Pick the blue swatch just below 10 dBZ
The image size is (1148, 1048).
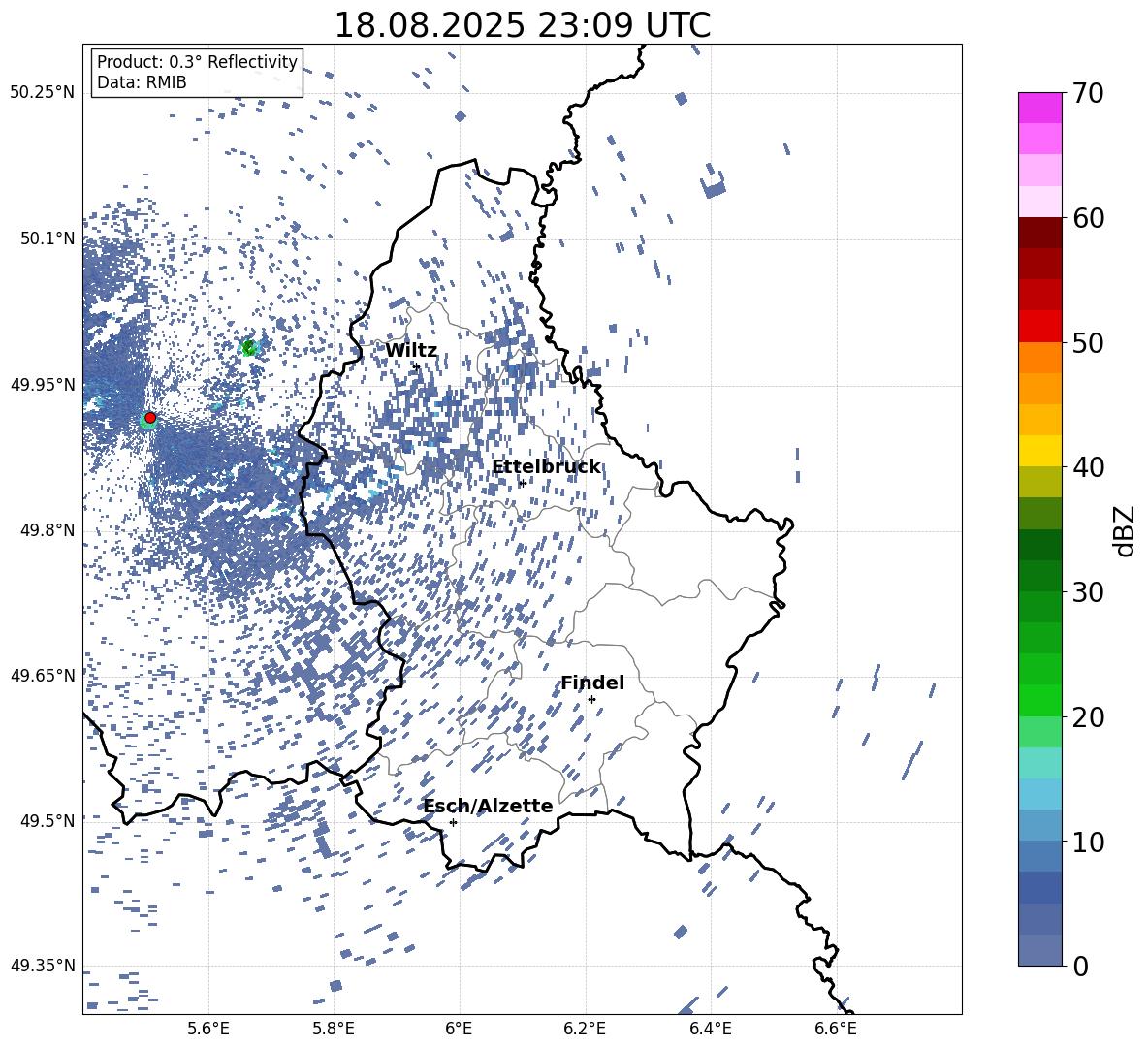(1040, 856)
